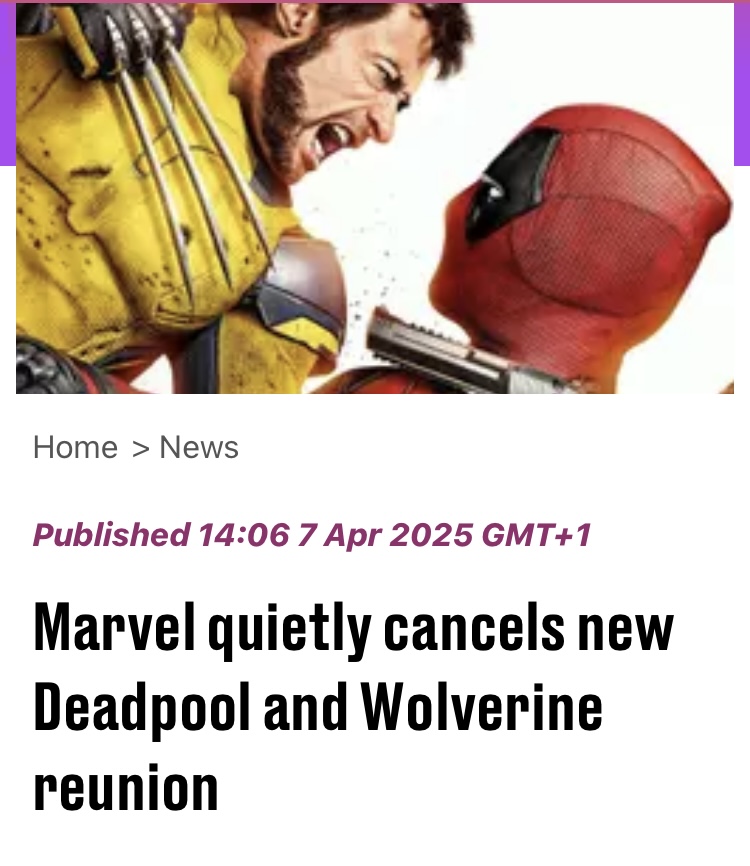Click the word "cancels" in the headline
Viewport: 750px width, 866px height.
coord(474,628)
